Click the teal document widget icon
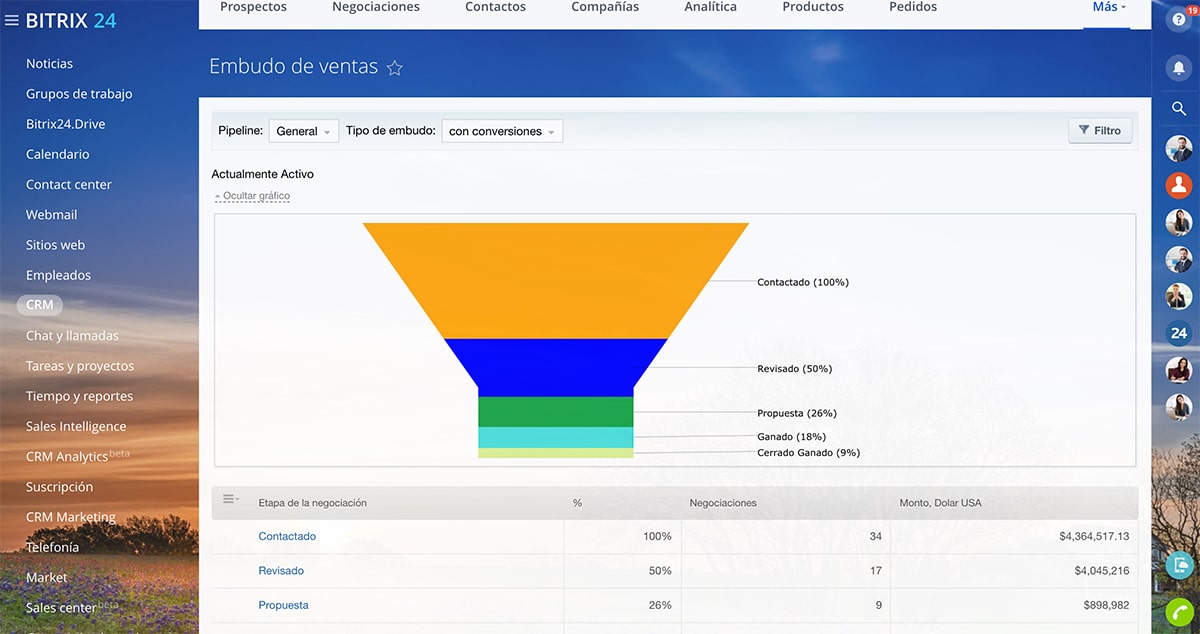 1179,564
